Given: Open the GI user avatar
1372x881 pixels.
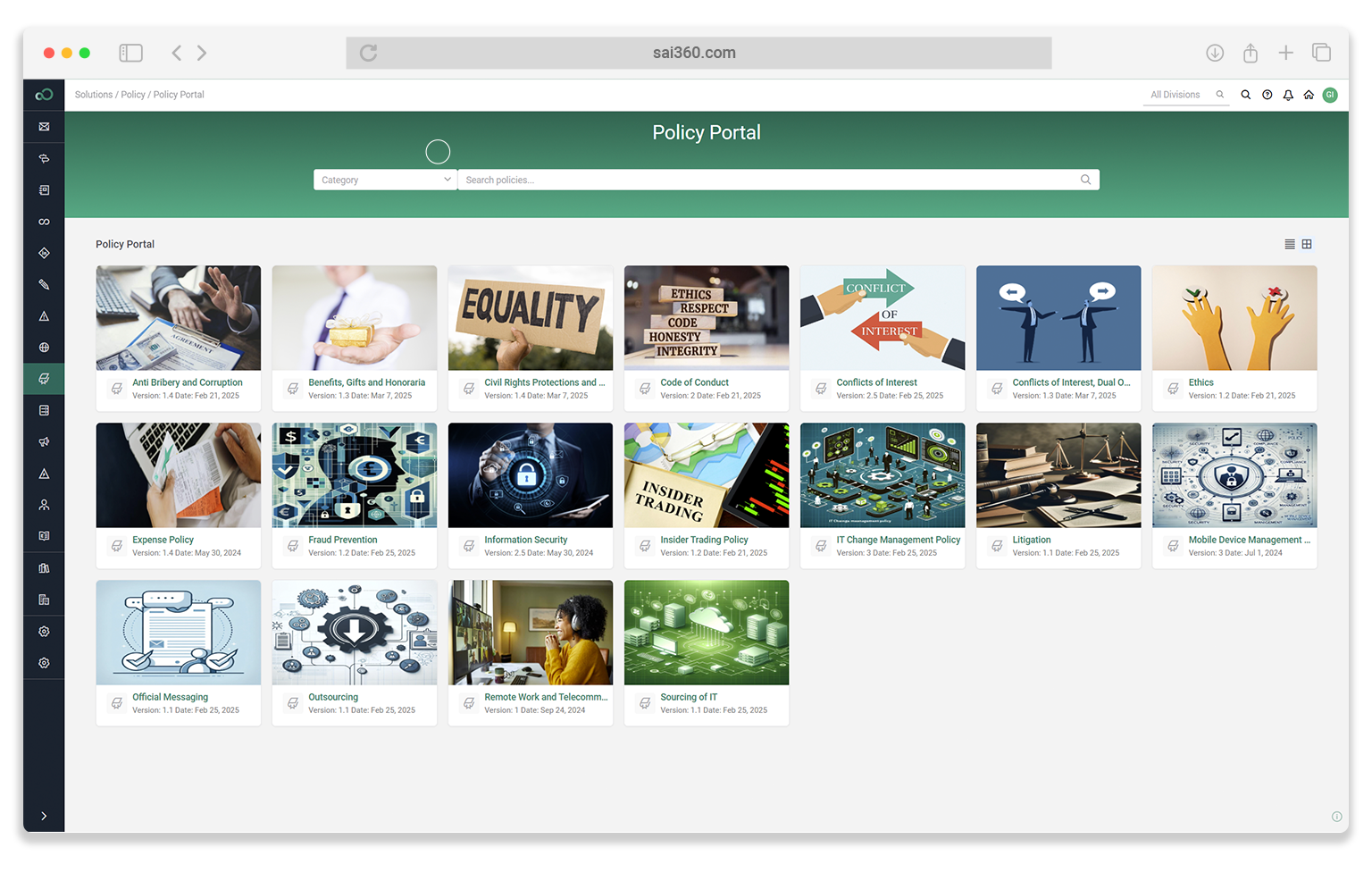Looking at the screenshot, I should click(1330, 95).
